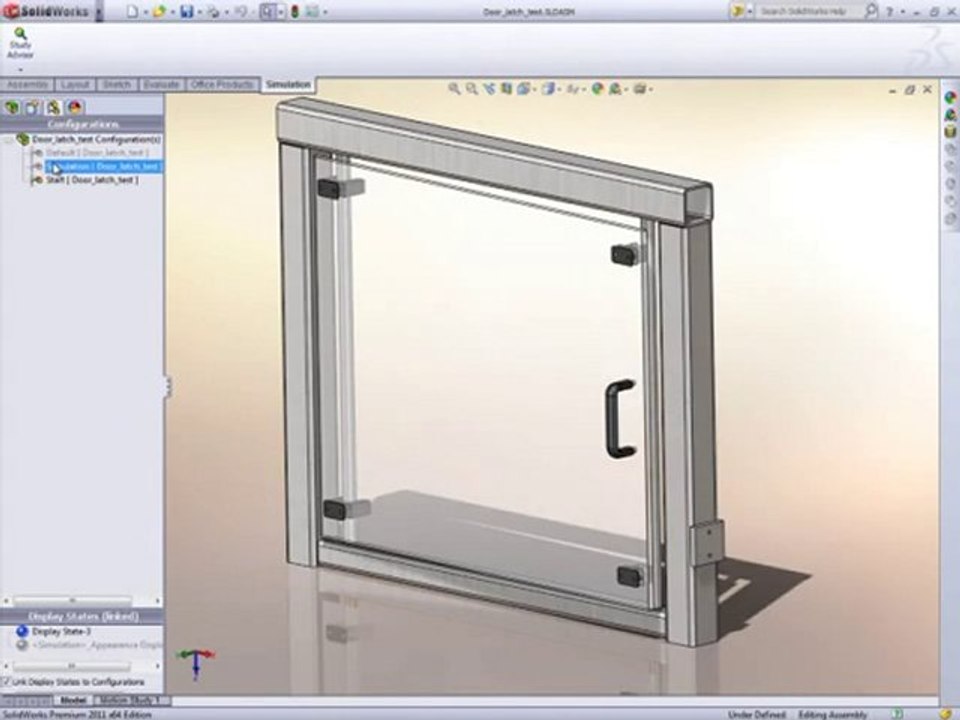The width and height of the screenshot is (960, 720).
Task: Print the document
Action: (213, 11)
